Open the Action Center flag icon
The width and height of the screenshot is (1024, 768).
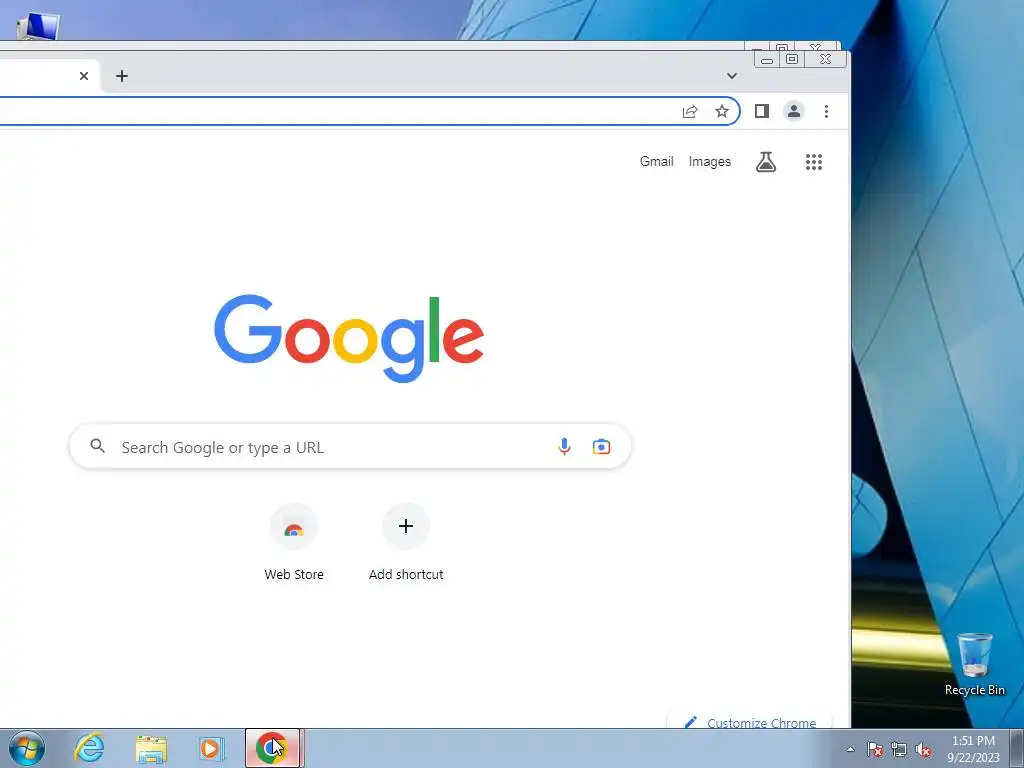coord(875,749)
